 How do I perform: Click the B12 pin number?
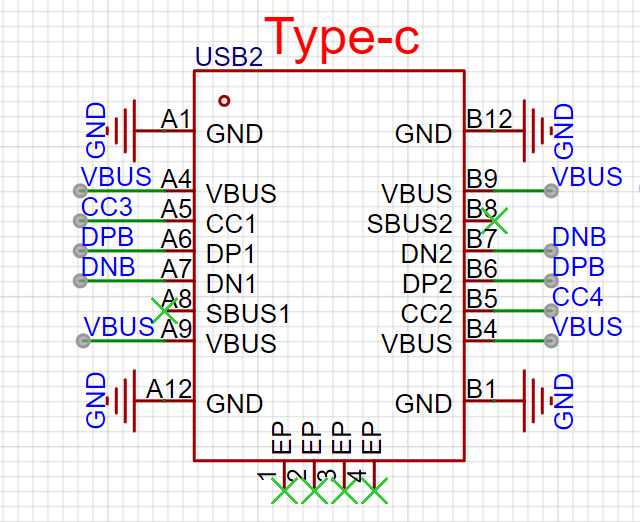489,120
